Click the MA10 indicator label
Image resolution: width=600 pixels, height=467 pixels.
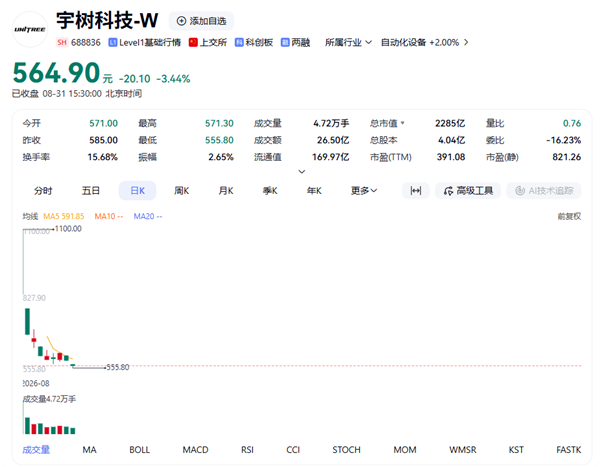(x=109, y=217)
